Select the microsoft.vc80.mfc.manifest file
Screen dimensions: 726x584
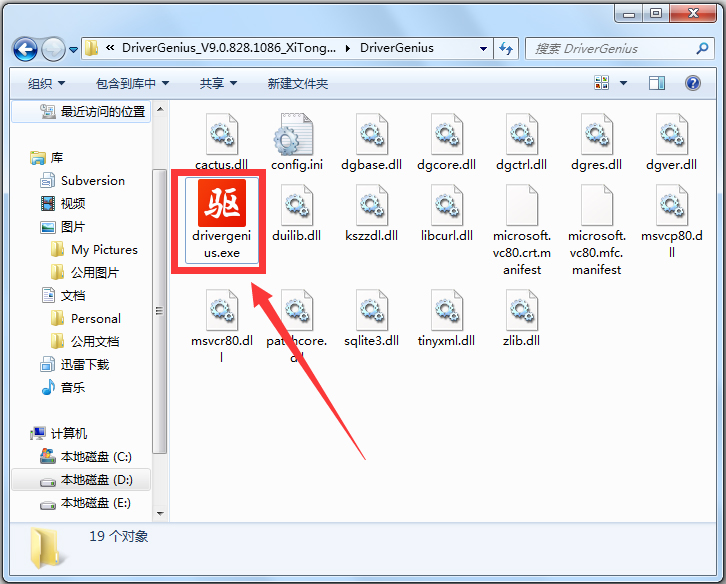point(596,230)
